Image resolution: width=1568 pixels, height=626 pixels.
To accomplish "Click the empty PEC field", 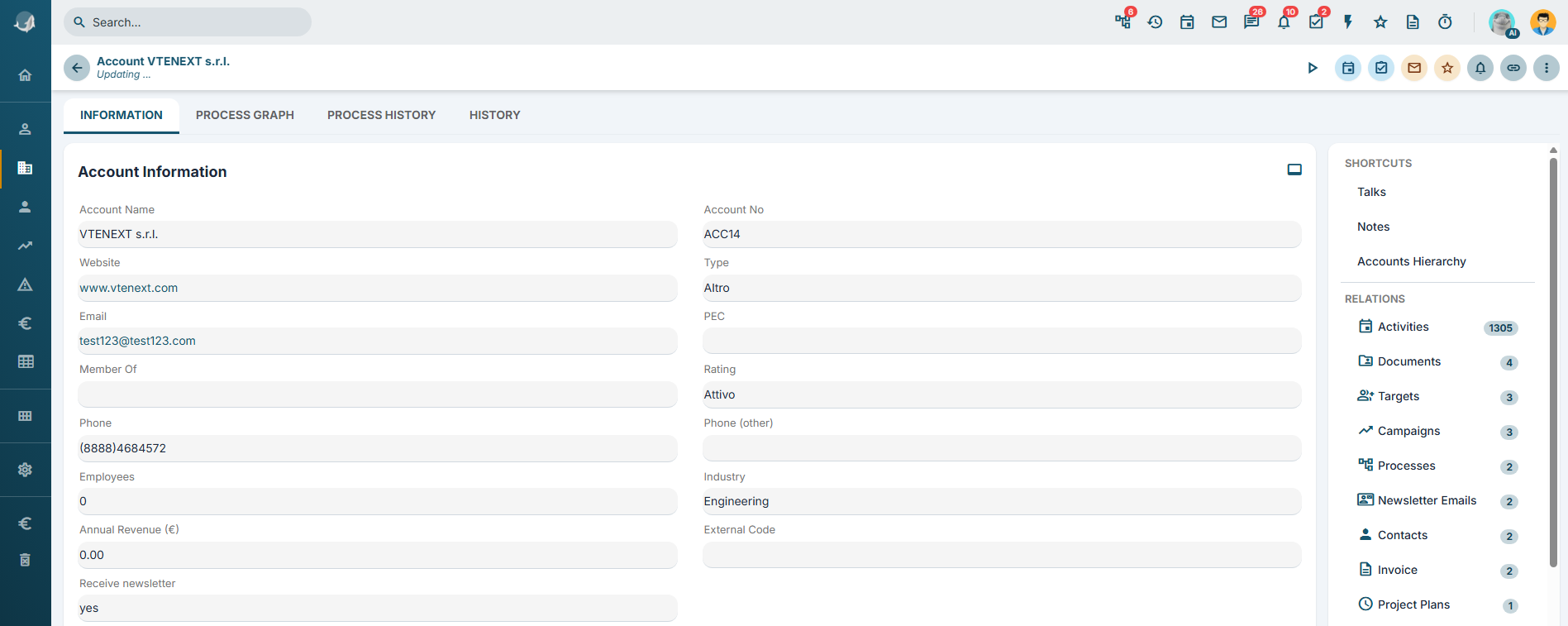I will pyautogui.click(x=1002, y=341).
